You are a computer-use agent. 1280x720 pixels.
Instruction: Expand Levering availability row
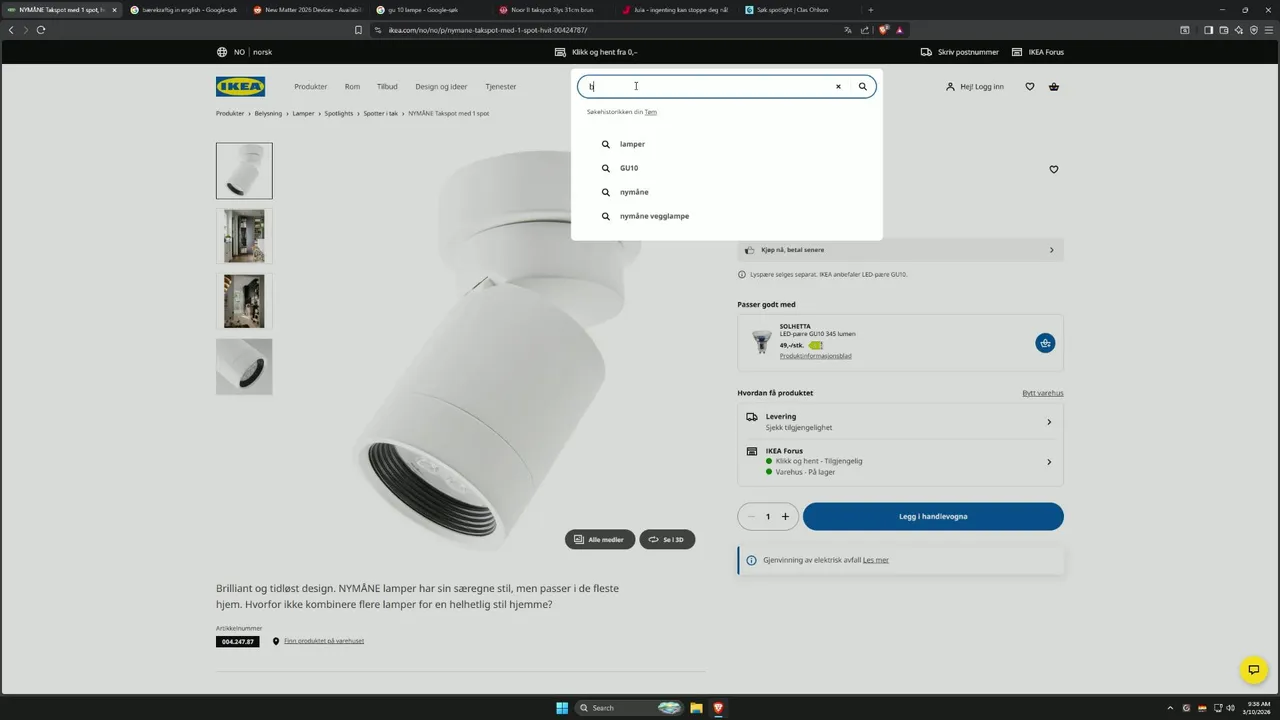900,422
